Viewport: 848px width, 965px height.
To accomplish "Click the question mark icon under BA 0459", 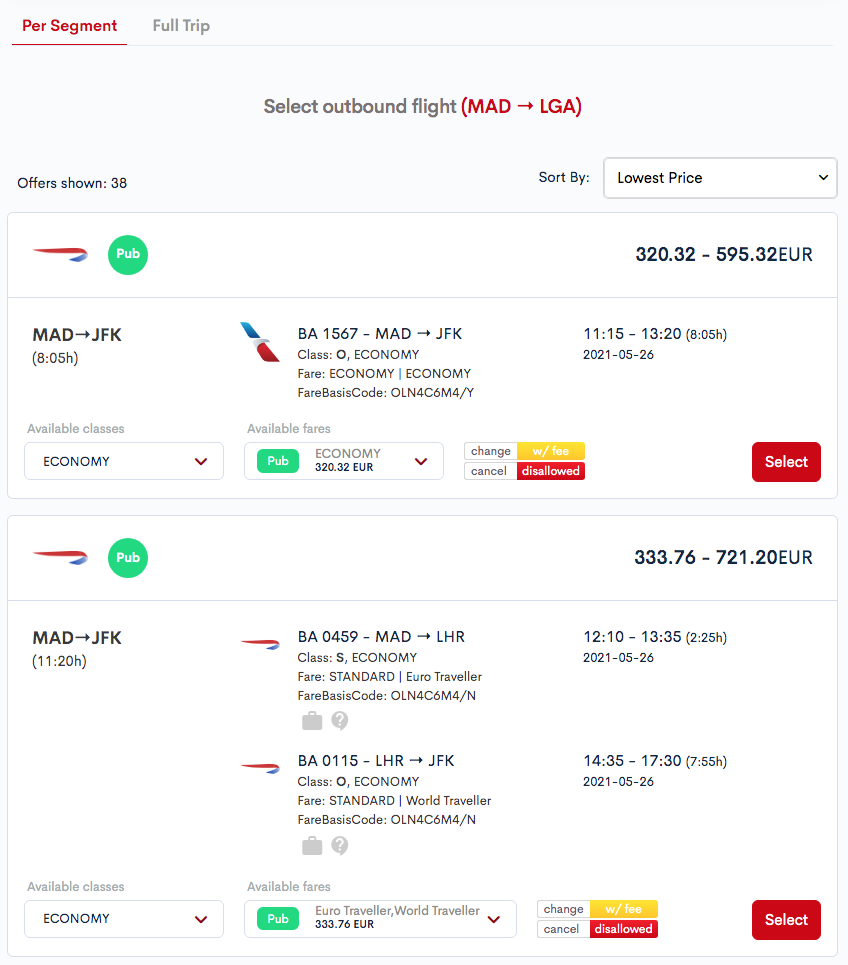I will click(x=340, y=720).
